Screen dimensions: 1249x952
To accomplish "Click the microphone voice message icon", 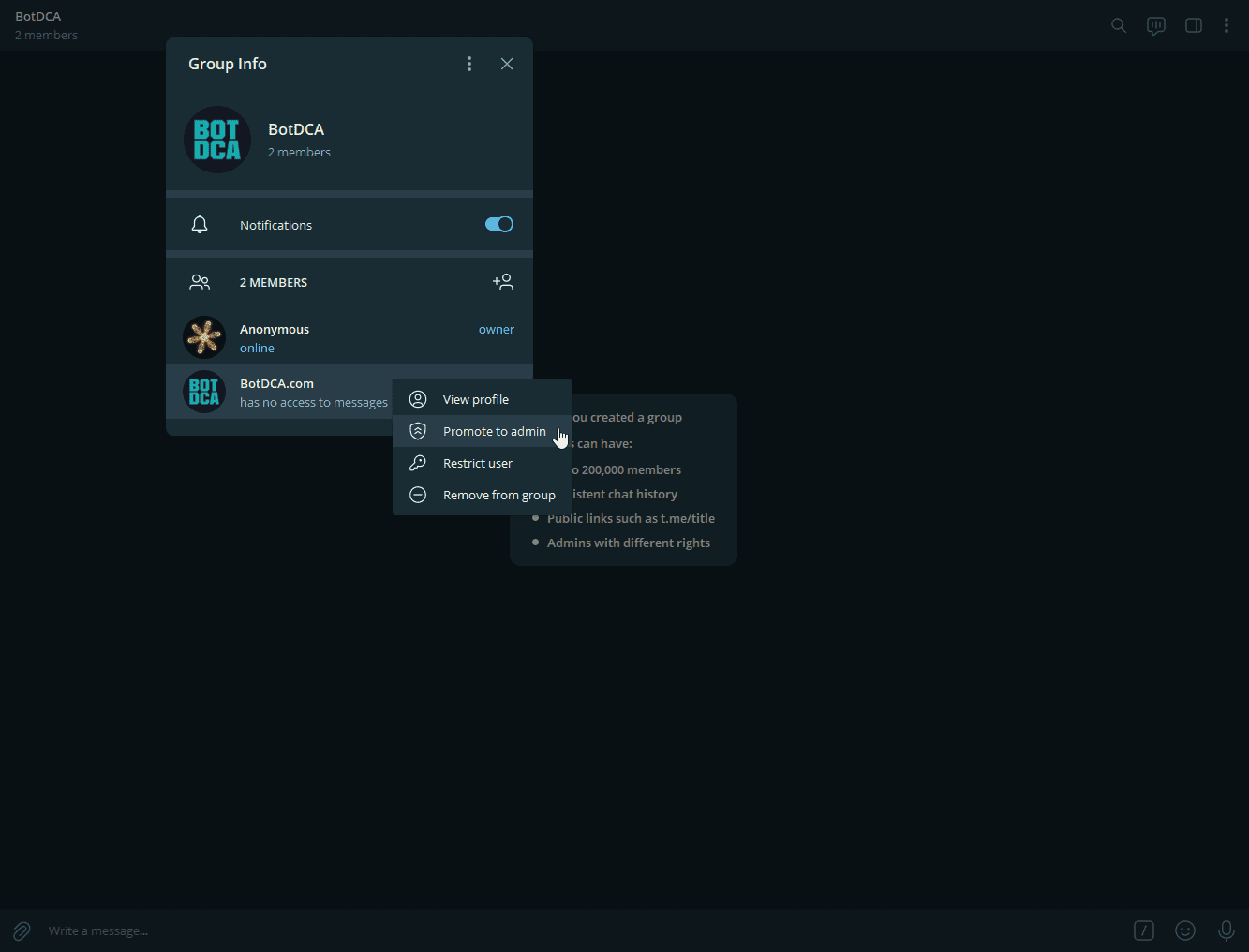I will [1226, 930].
